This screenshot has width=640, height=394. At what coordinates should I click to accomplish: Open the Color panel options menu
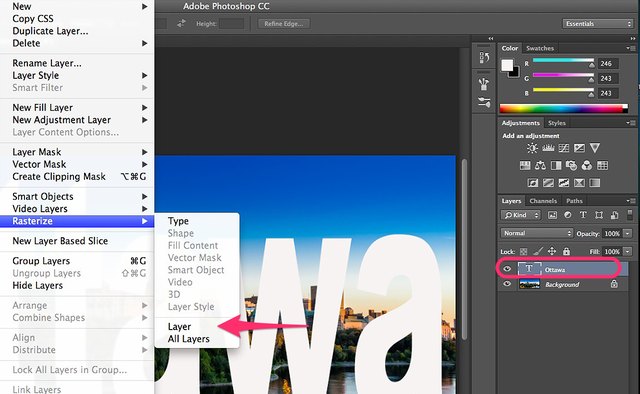[631, 48]
